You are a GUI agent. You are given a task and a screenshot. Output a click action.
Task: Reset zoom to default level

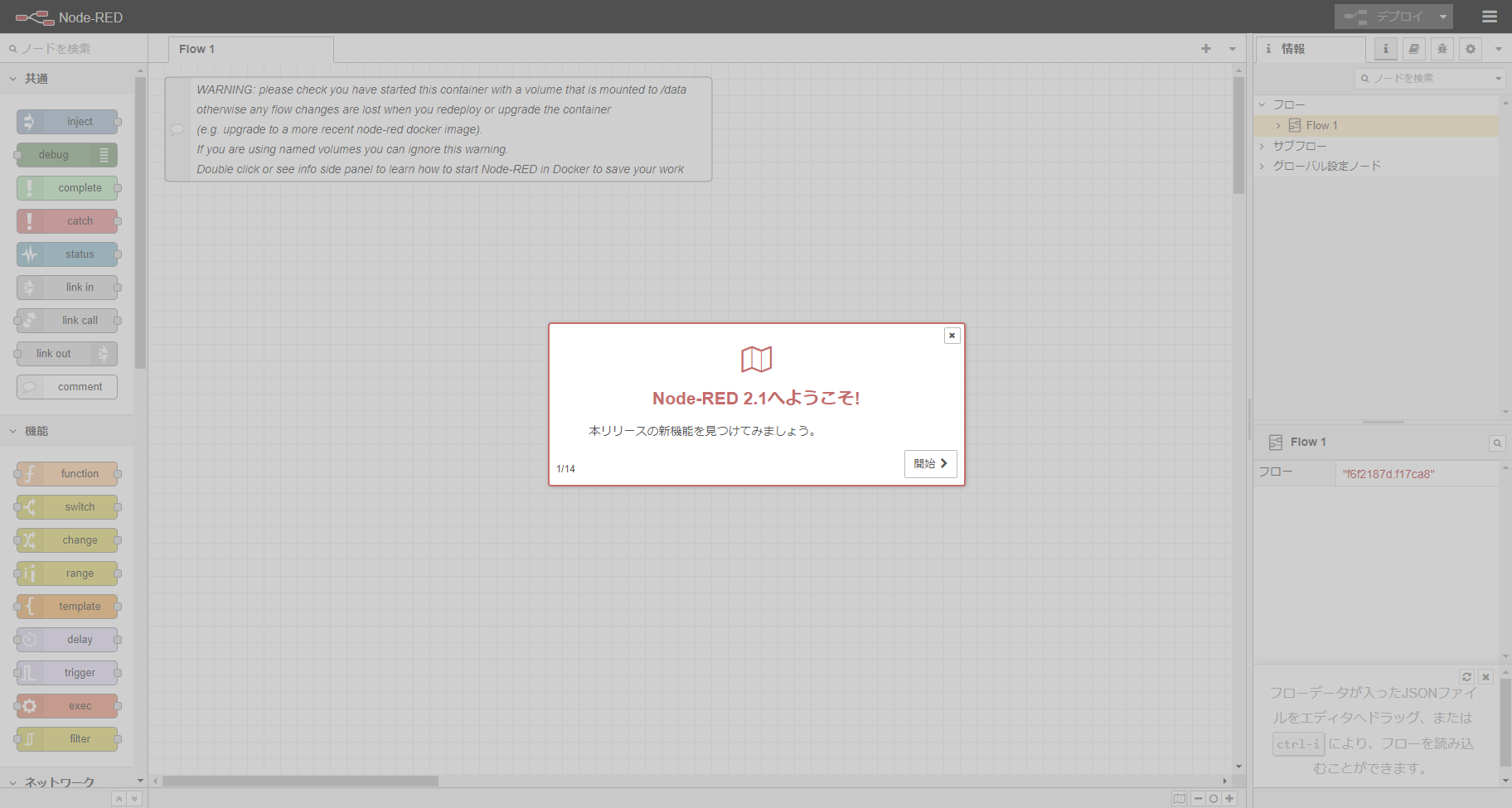click(1214, 798)
